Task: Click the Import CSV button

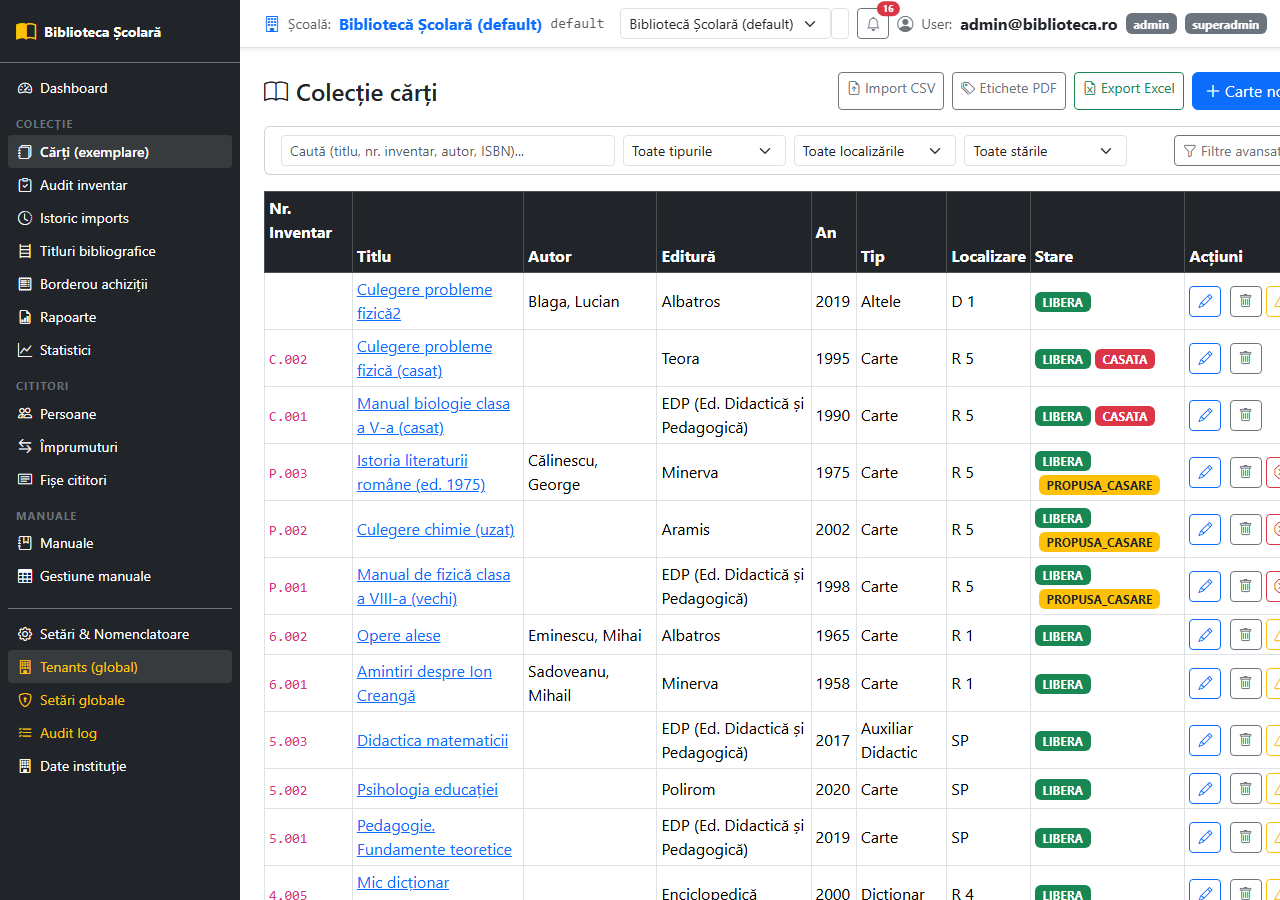Action: point(891,90)
